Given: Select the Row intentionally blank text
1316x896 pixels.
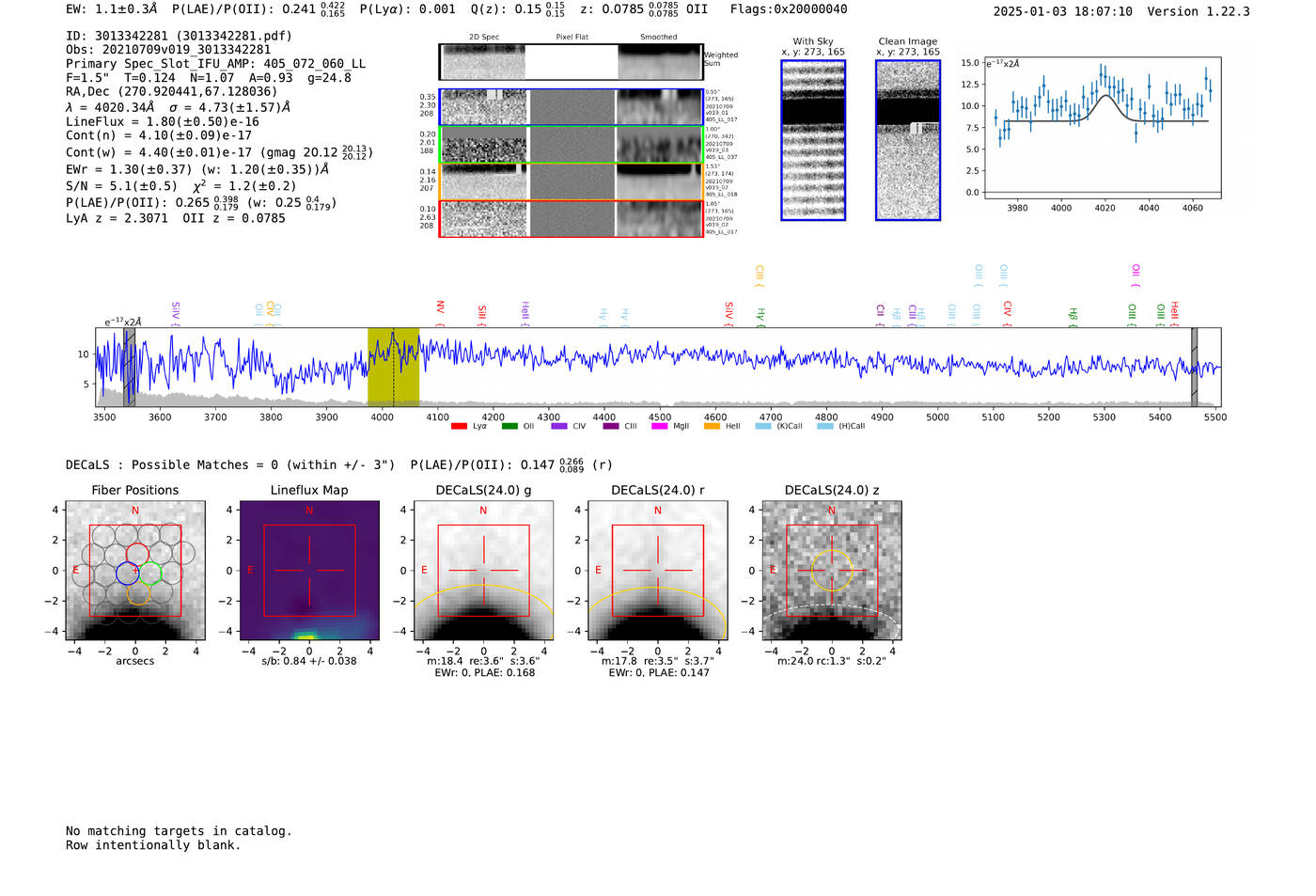Looking at the screenshot, I should [x=153, y=845].
